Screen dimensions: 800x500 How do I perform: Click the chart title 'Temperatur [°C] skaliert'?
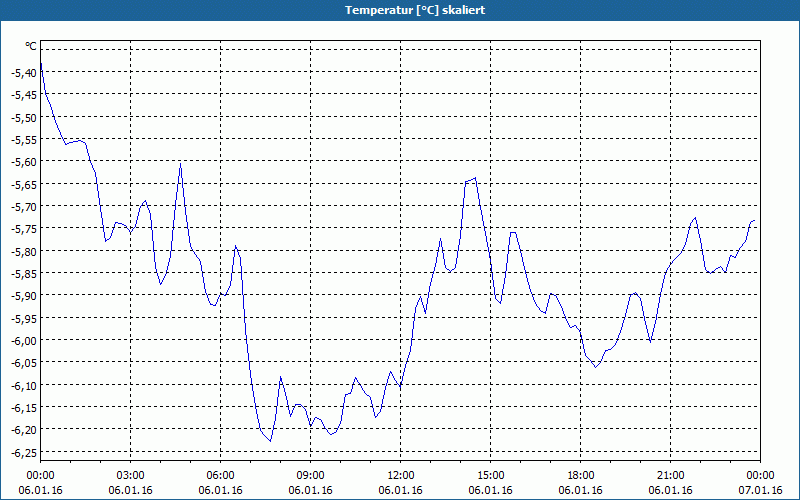(415, 10)
